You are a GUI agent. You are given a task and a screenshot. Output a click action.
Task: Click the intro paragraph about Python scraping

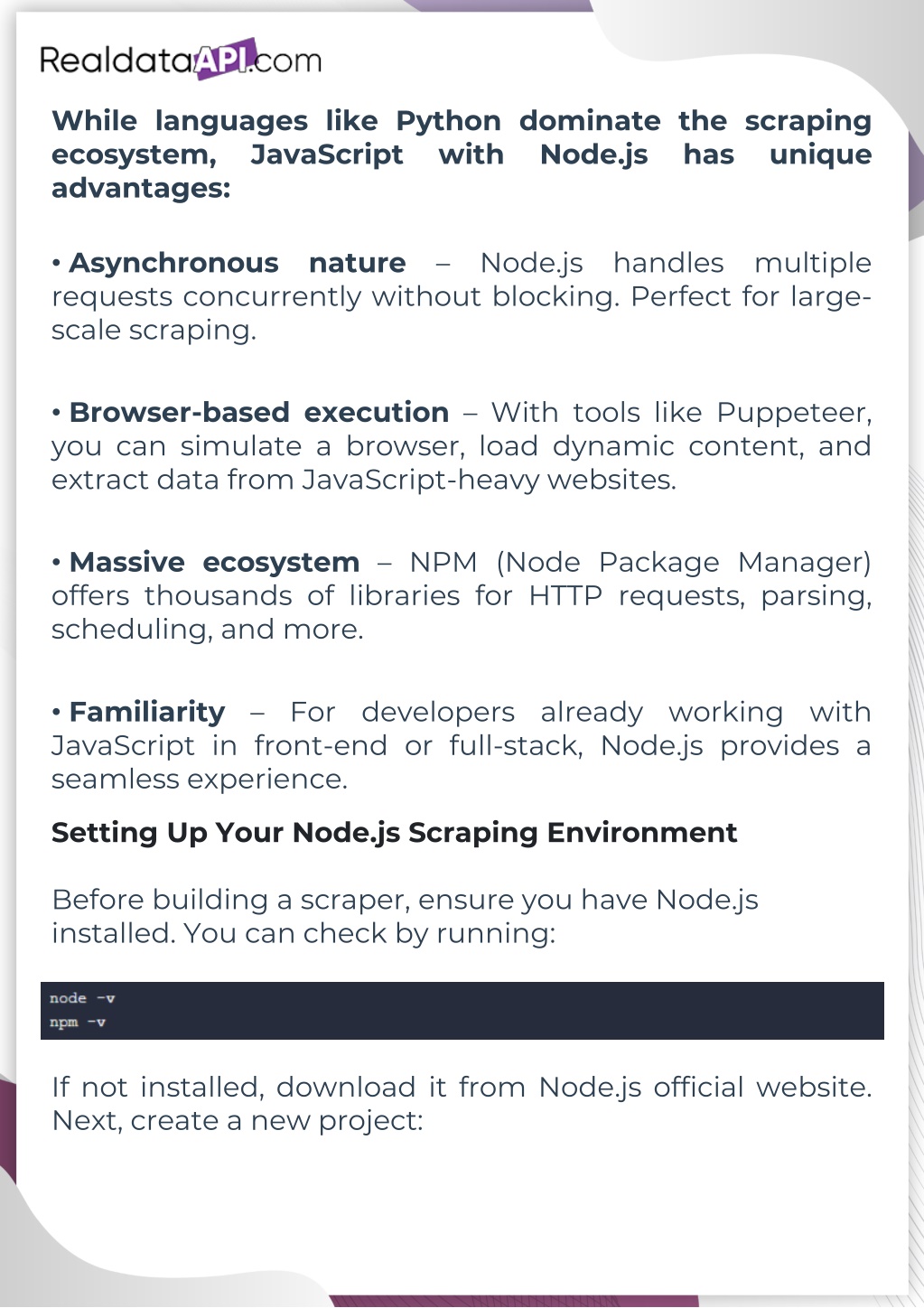coord(461,154)
